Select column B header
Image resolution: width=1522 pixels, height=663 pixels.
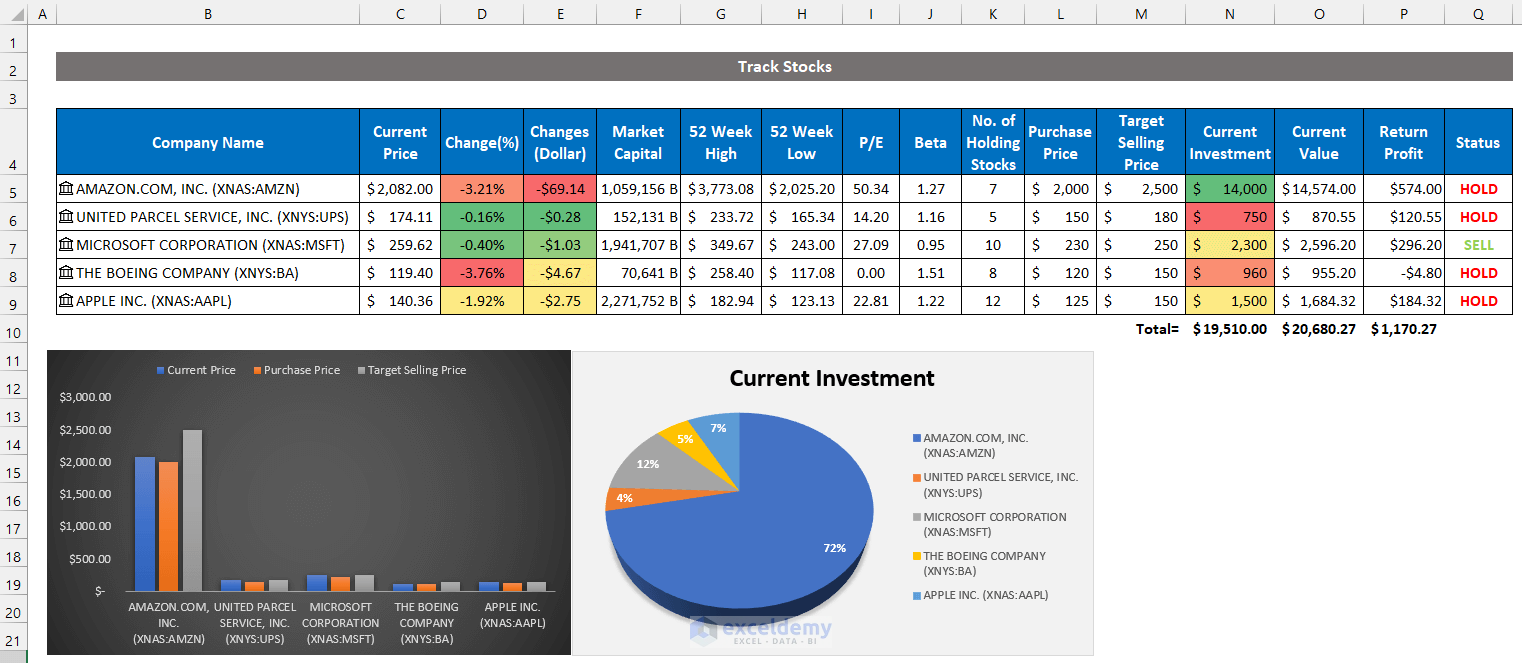208,14
